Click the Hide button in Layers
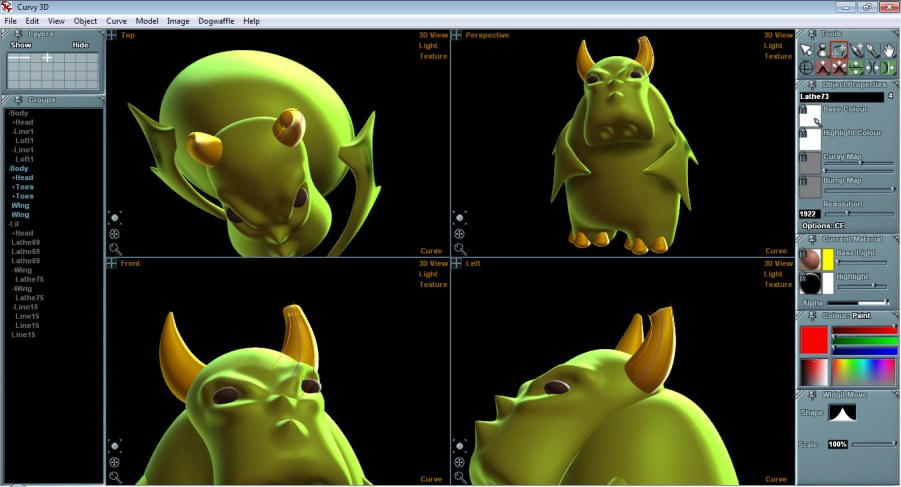This screenshot has width=901, height=487. [x=80, y=45]
